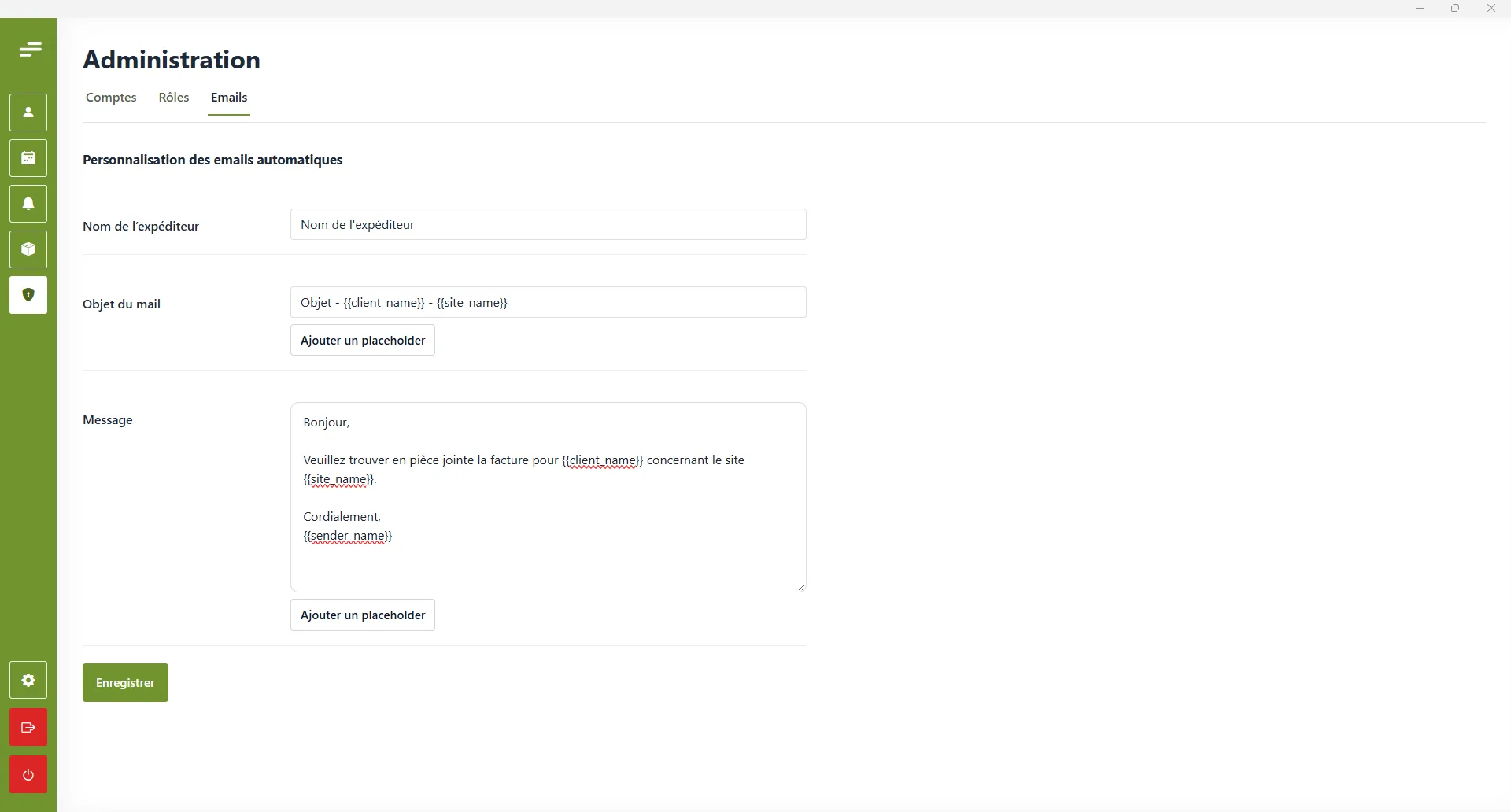Select the Emails tab
Viewport: 1511px width, 812px height.
click(229, 98)
